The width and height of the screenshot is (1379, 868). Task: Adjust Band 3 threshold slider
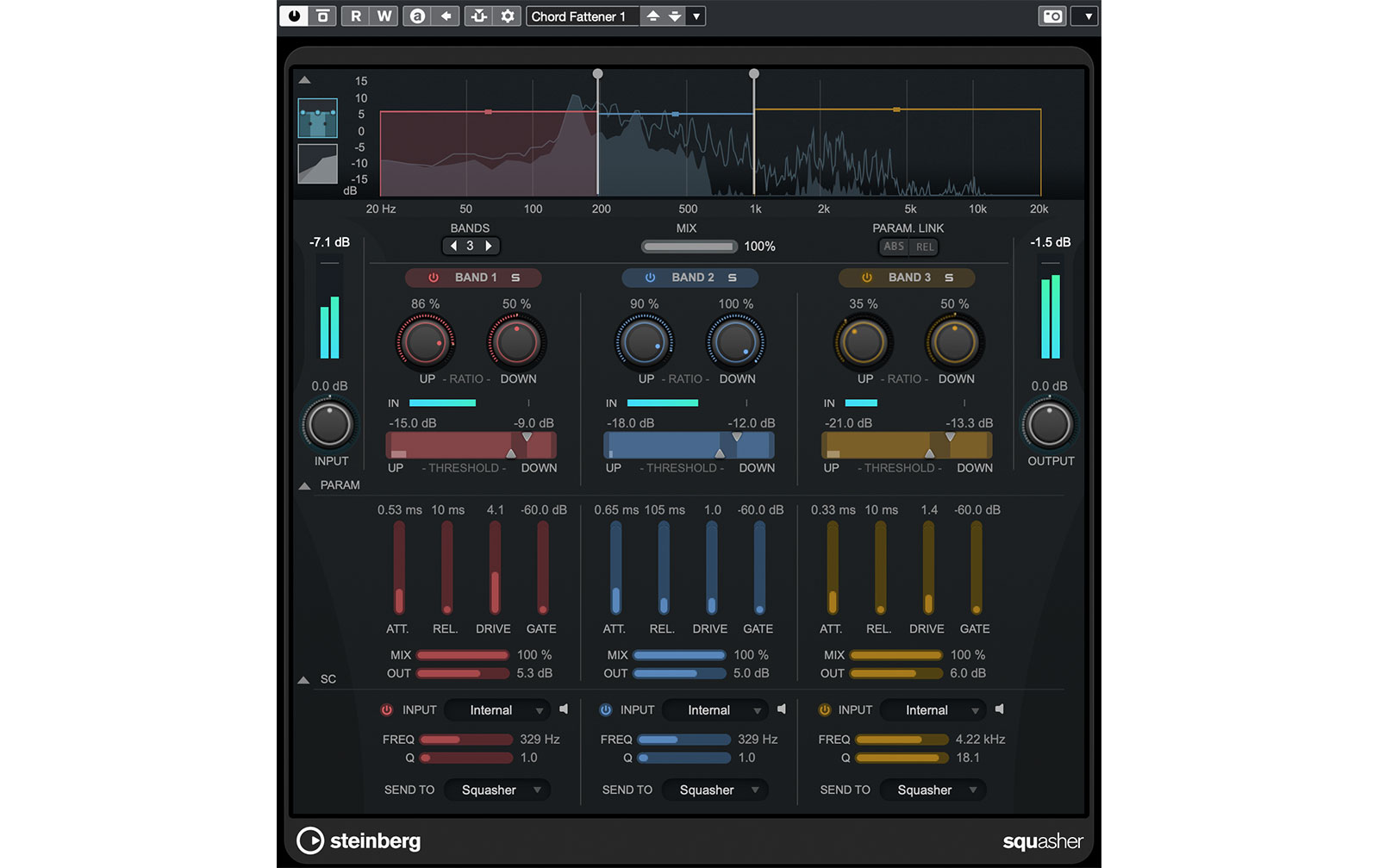906,446
